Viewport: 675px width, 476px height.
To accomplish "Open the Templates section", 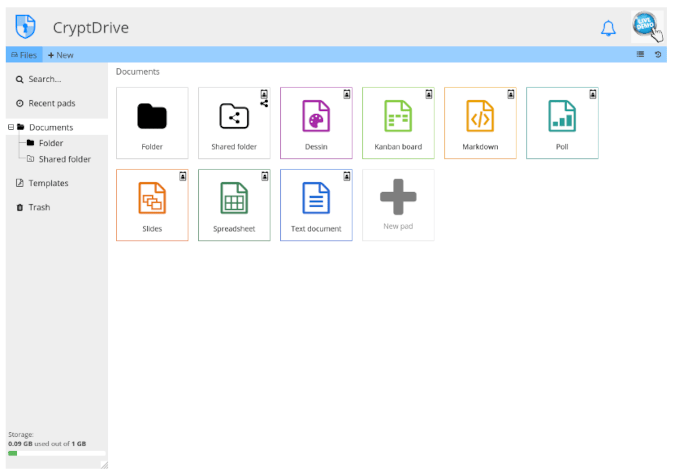I will point(48,183).
